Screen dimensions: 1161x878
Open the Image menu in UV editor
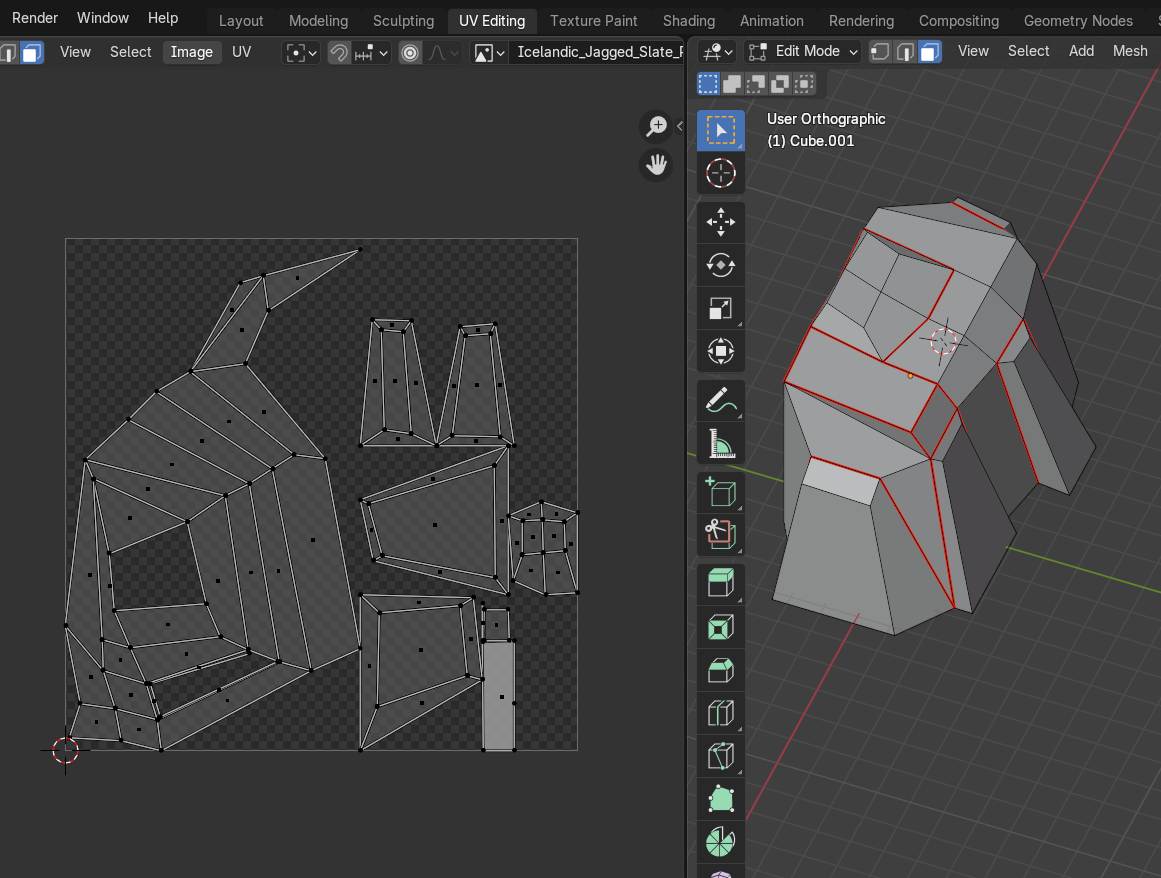(191, 52)
